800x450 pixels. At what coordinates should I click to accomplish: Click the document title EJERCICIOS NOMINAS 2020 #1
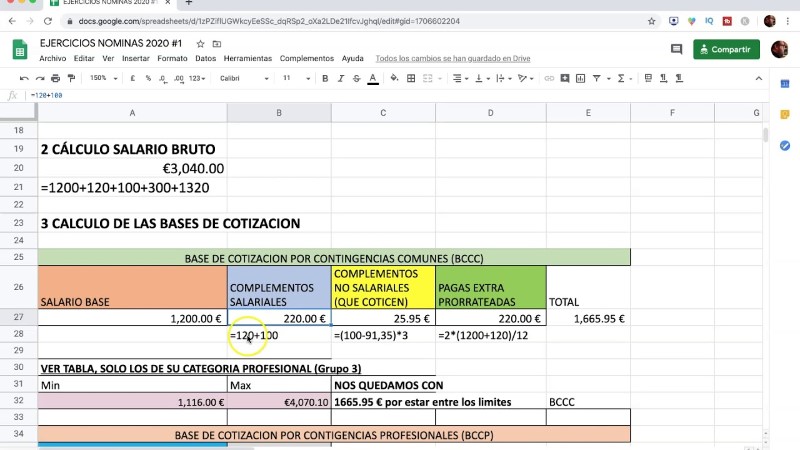point(111,43)
